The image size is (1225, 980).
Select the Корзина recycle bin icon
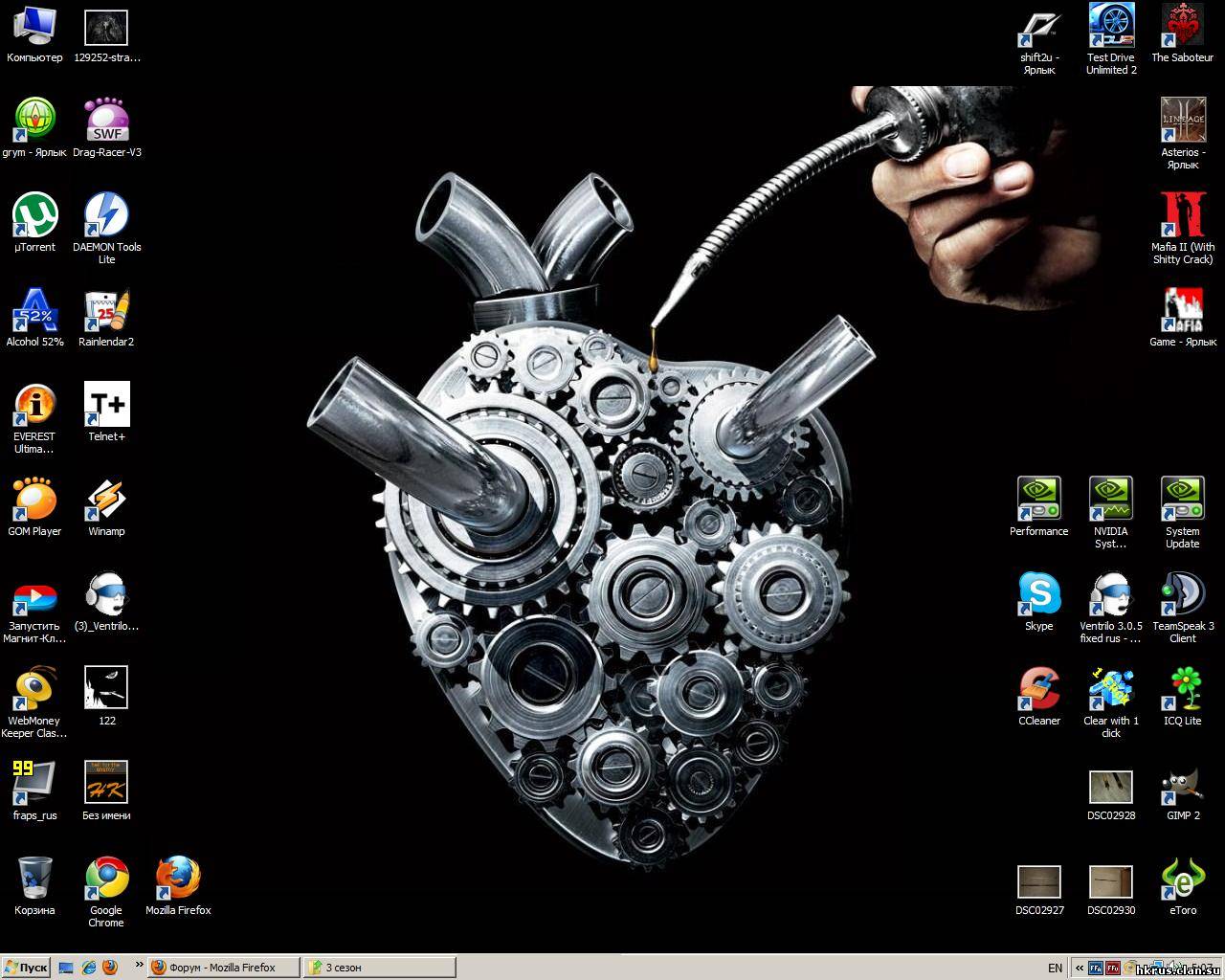coord(35,880)
